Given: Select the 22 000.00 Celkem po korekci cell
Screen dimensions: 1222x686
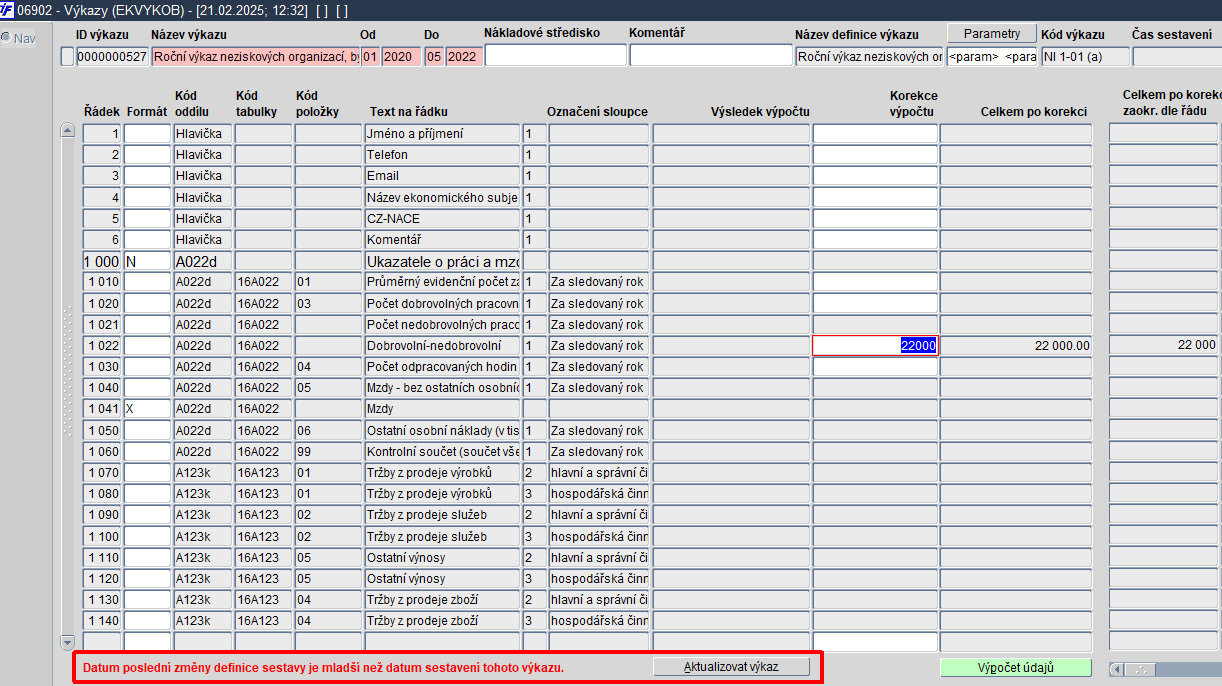Looking at the screenshot, I should click(1016, 345).
